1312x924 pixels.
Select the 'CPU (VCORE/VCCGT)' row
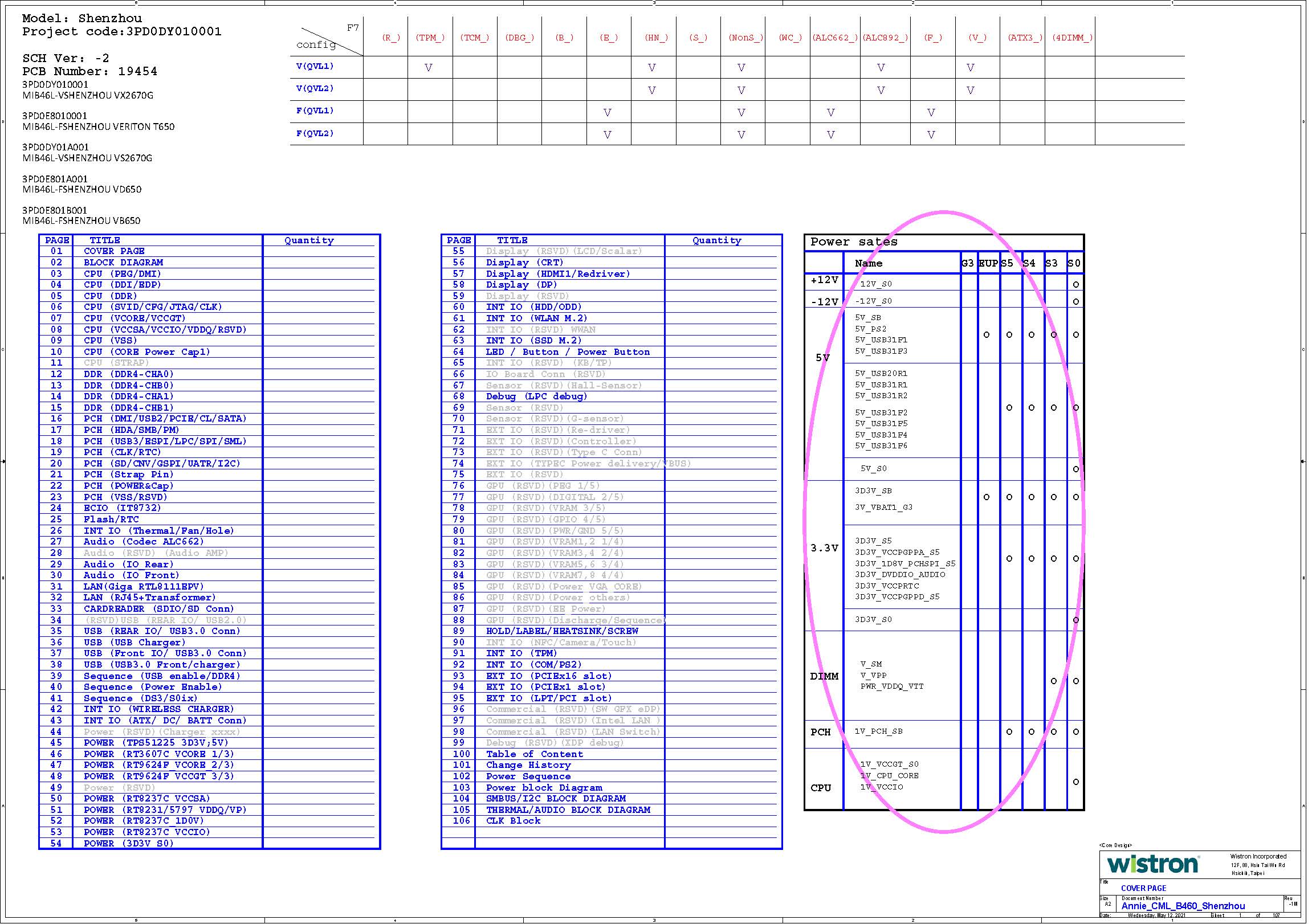point(135,319)
